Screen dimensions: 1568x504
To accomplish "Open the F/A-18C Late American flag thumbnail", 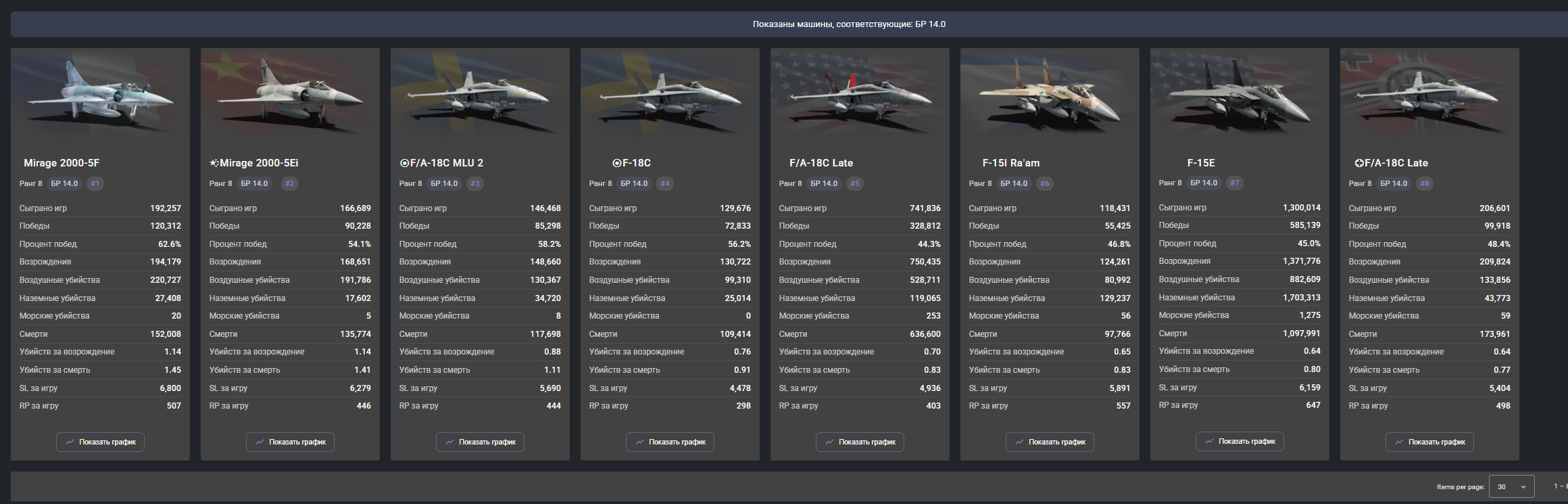I will click(860, 95).
